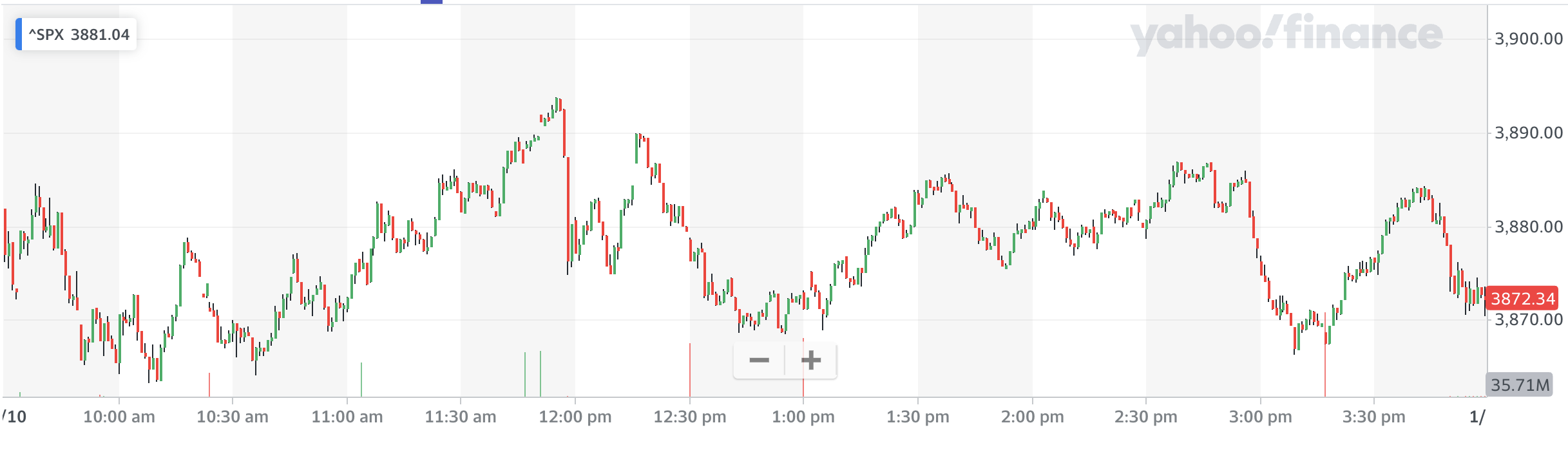Click the blue ^SPX series color marker
The height and width of the screenshot is (452, 1568).
coord(19,35)
